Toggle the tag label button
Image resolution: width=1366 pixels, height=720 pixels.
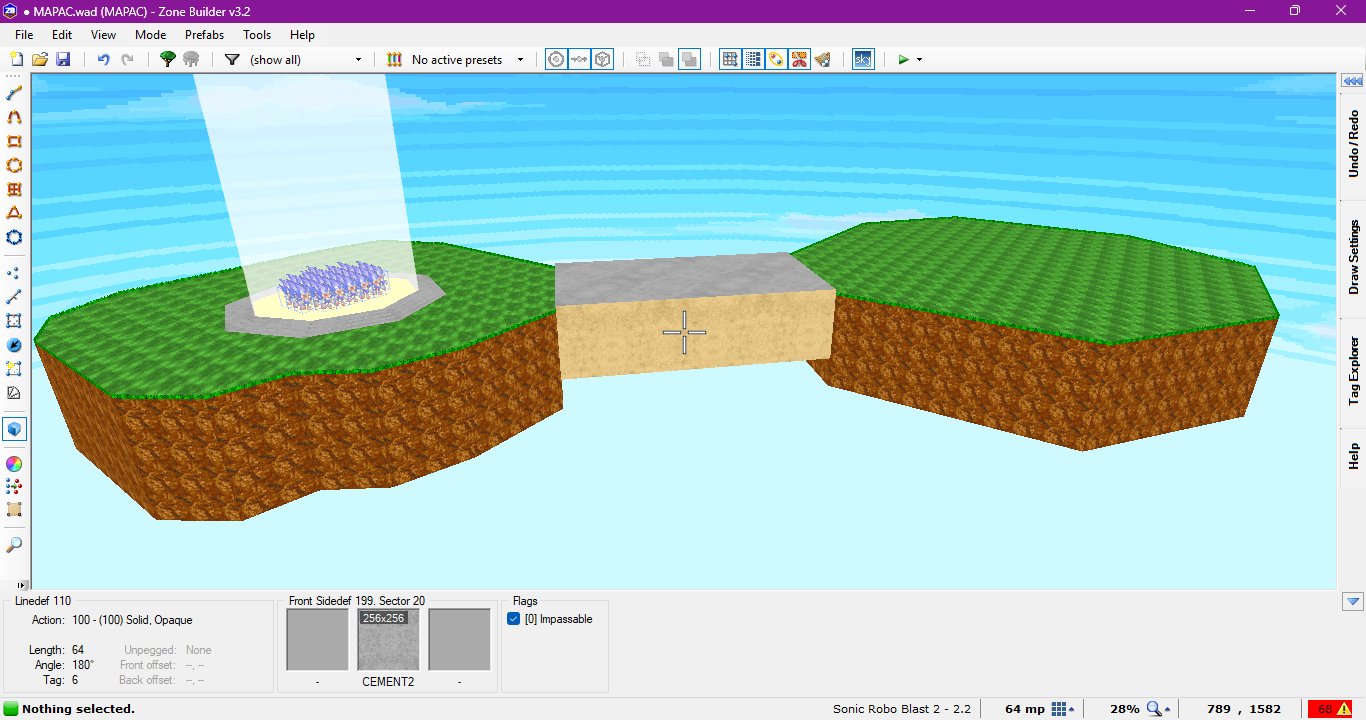776,60
